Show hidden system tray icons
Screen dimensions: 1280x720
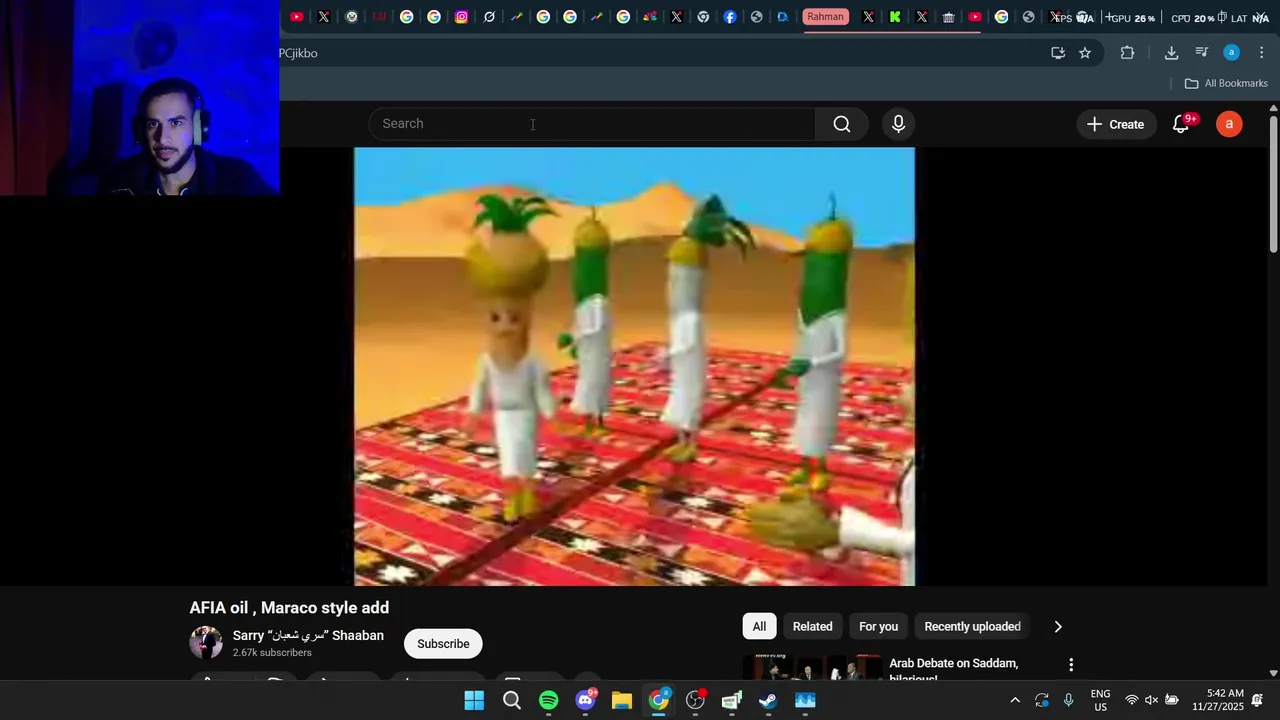(1015, 700)
